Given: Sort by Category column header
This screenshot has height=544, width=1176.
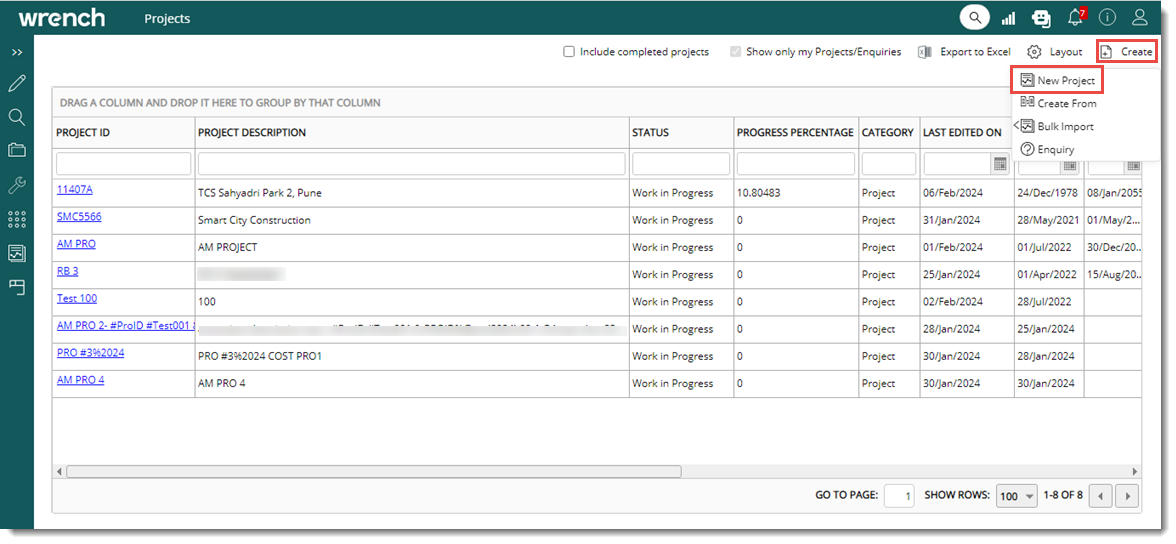Looking at the screenshot, I should coord(887,133).
